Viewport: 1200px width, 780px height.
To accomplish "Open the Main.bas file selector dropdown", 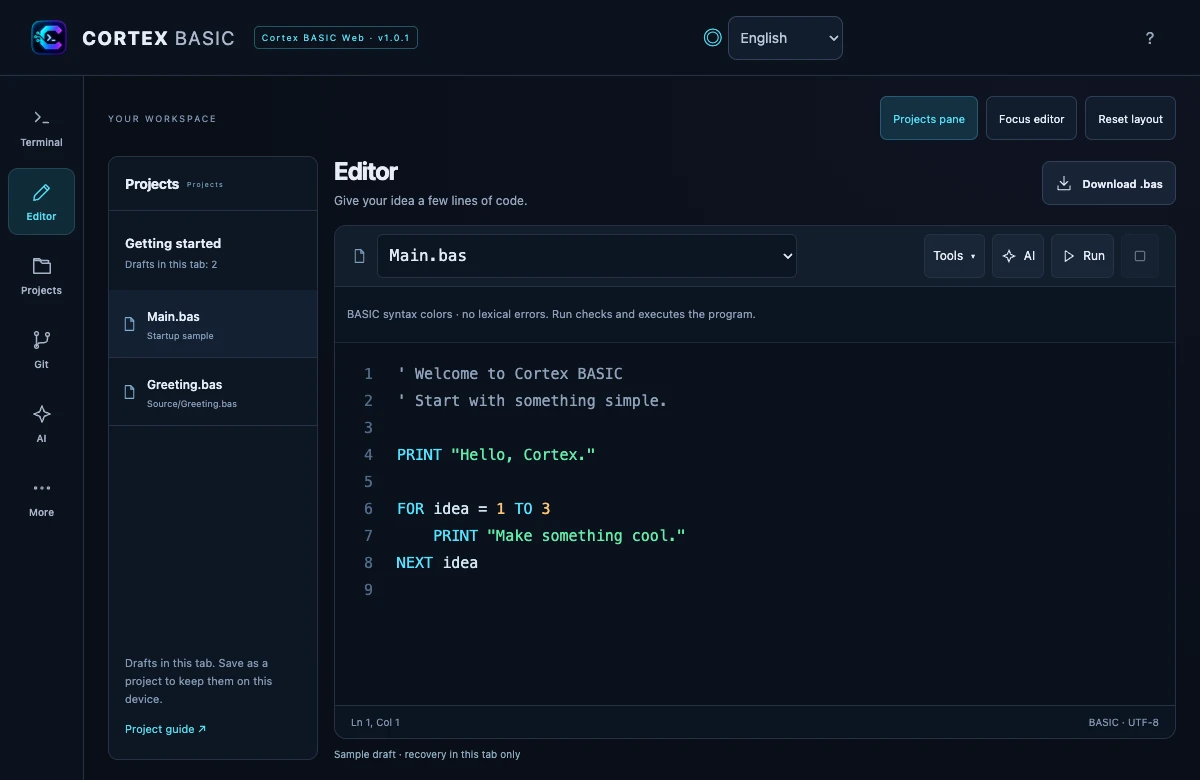I will [x=586, y=256].
